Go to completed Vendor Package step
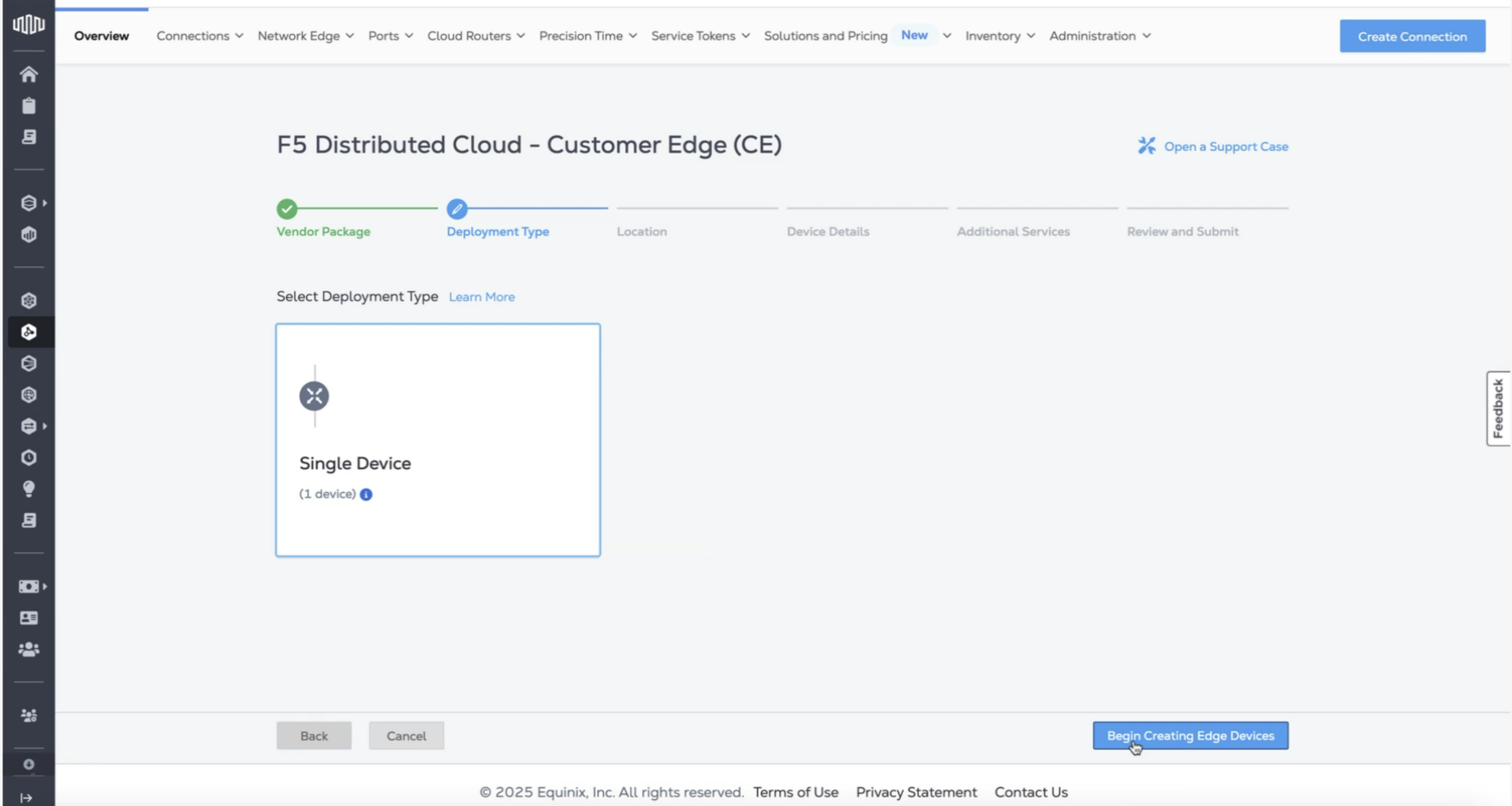The width and height of the screenshot is (1512, 806). [287, 208]
